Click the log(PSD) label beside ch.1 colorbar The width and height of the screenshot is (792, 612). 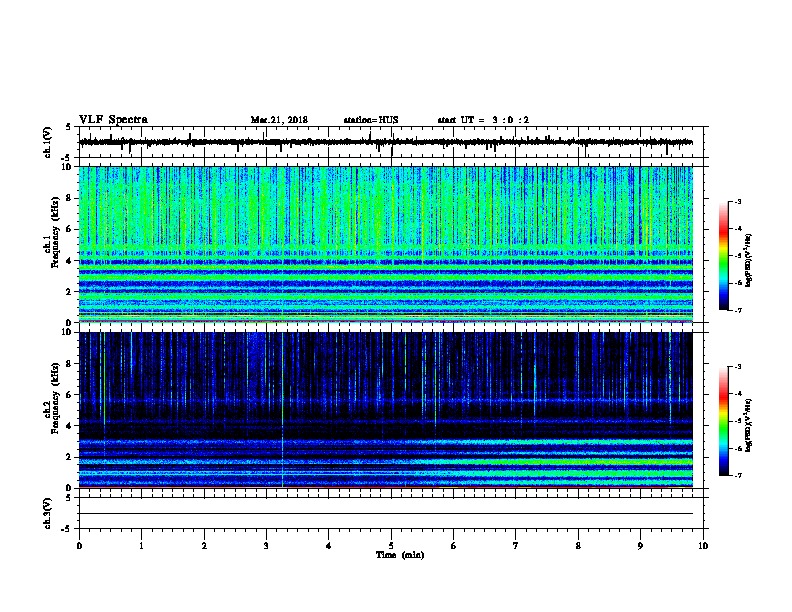pos(749,260)
